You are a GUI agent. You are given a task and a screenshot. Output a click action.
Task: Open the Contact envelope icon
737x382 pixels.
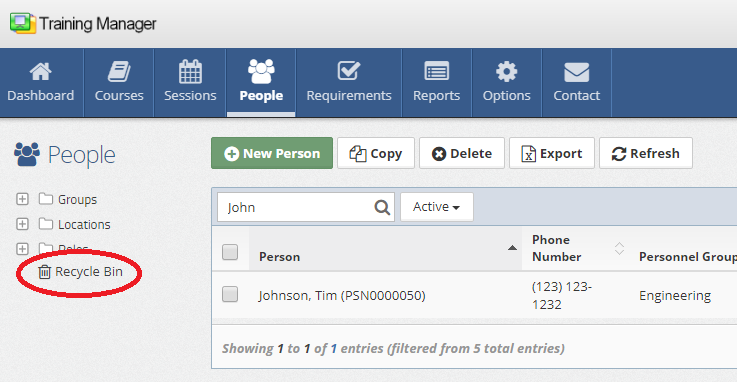(x=577, y=72)
